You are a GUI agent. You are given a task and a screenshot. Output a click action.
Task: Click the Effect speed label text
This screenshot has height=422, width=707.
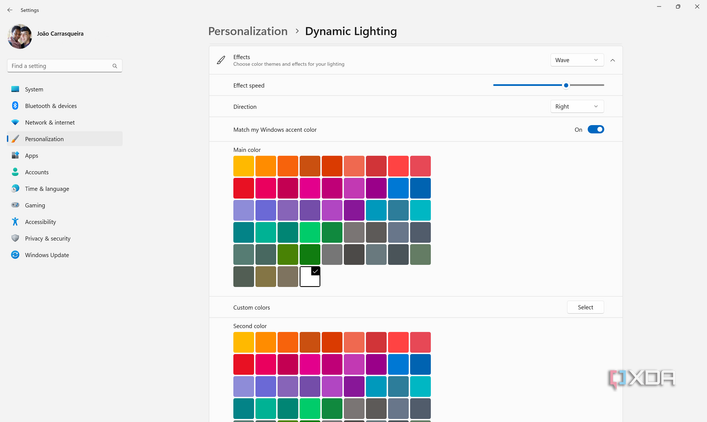pos(249,85)
